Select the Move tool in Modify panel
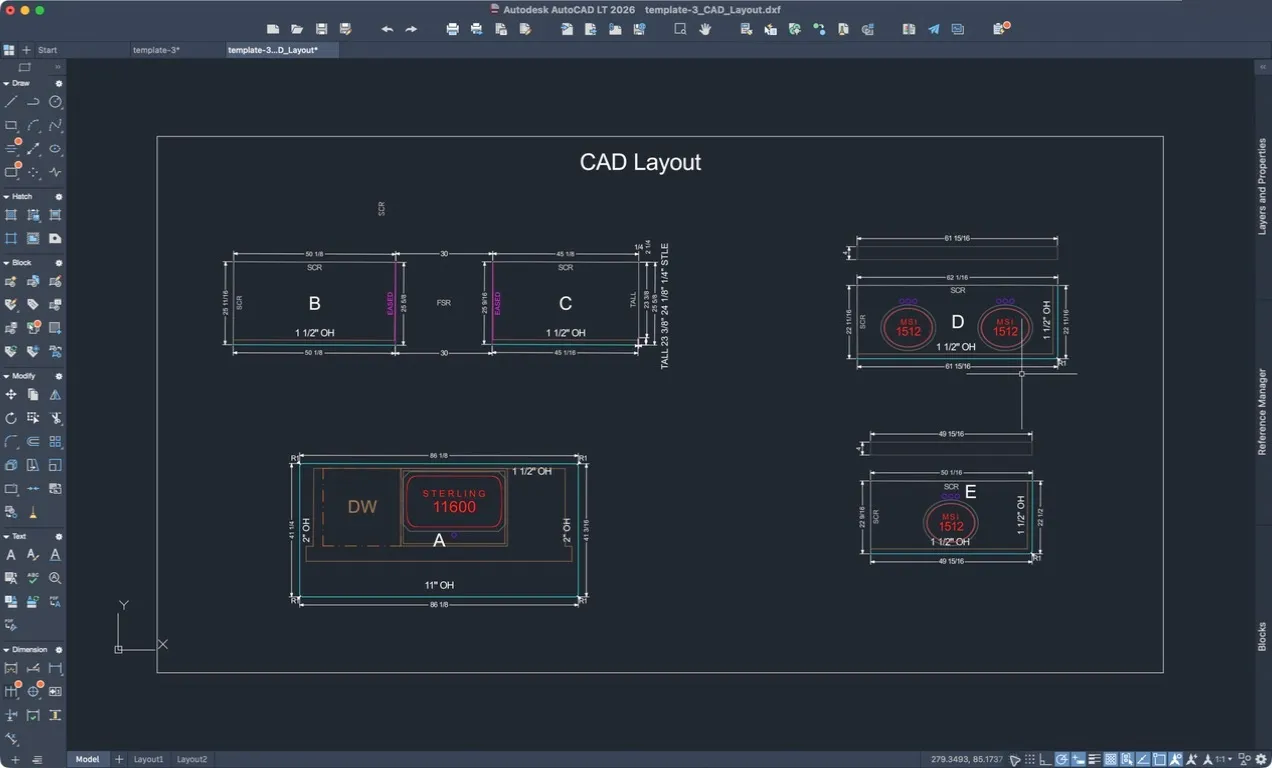This screenshot has width=1272, height=768. pyautogui.click(x=11, y=395)
